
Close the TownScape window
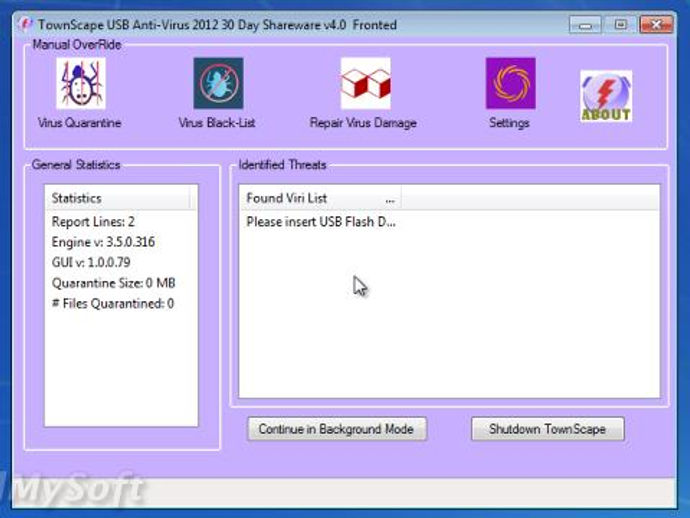(656, 25)
